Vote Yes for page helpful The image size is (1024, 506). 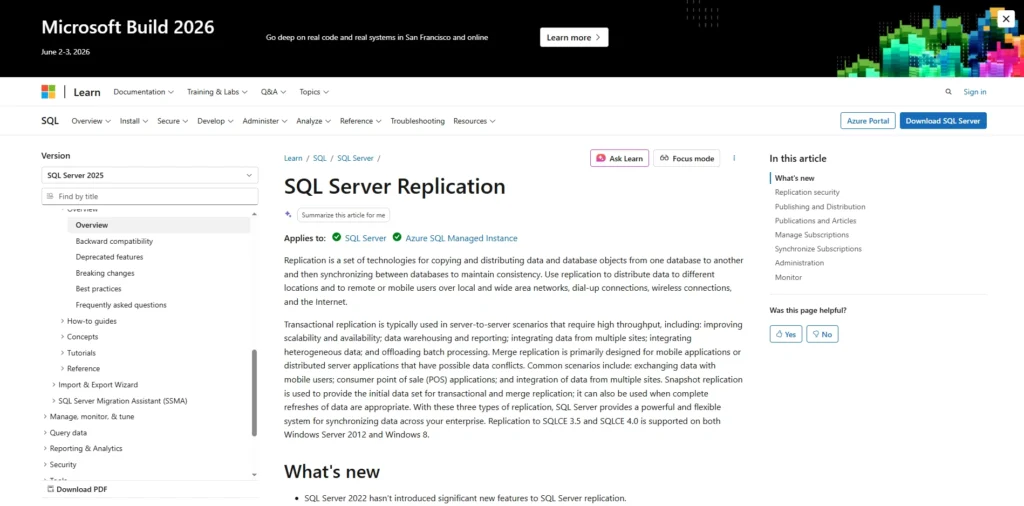786,334
